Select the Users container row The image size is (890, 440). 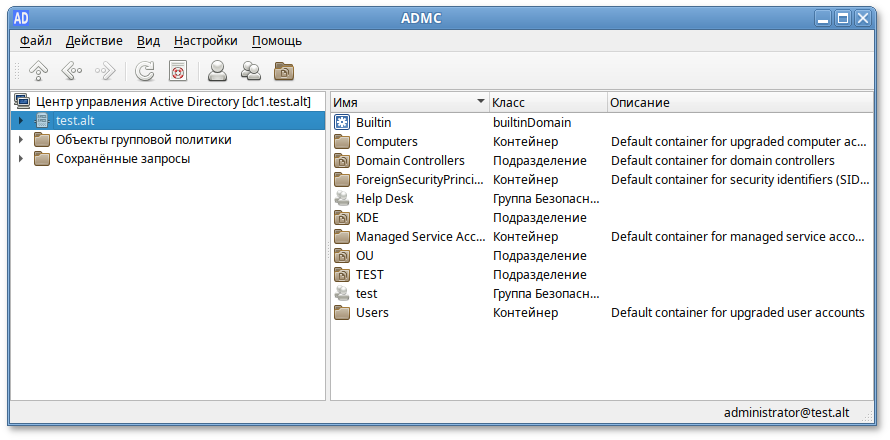[x=372, y=313]
